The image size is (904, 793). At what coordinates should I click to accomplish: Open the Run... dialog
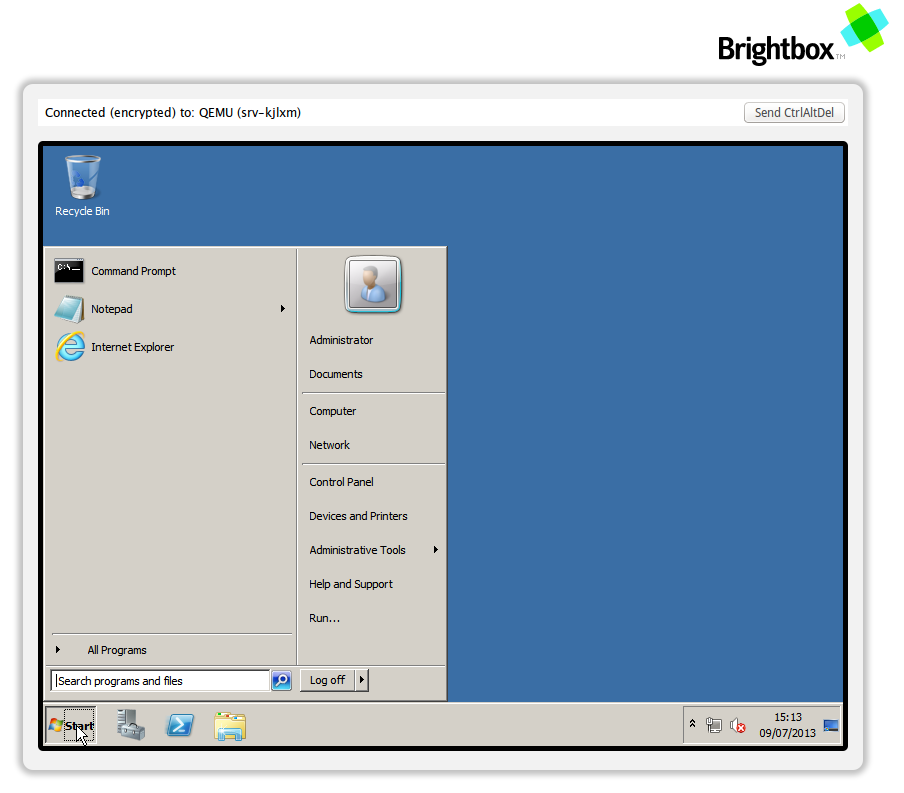325,618
